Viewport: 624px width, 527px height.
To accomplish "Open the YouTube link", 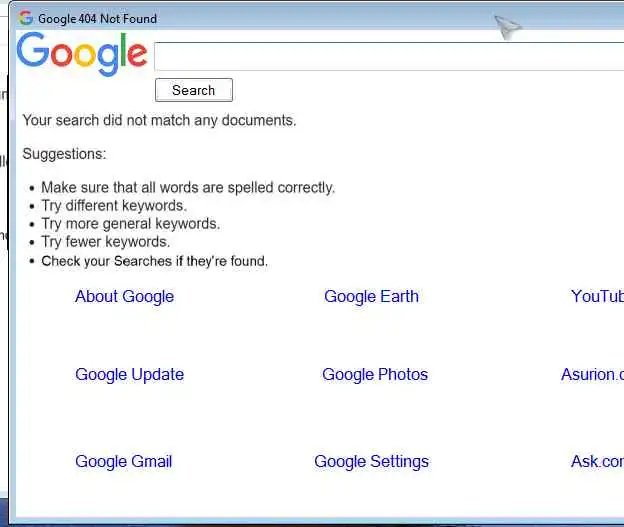I will coord(597,296).
